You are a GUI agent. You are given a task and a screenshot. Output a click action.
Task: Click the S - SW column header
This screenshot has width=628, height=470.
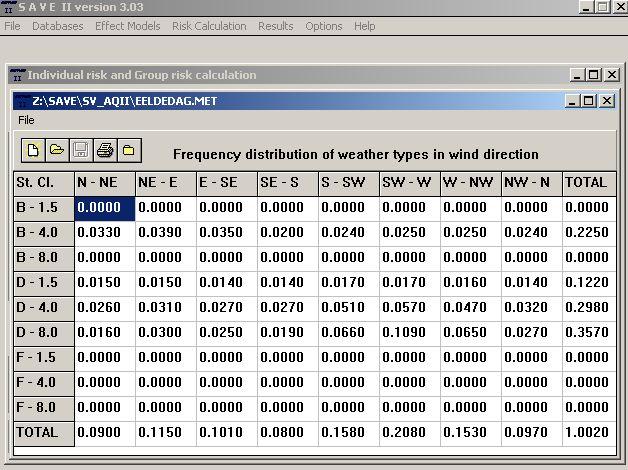pyautogui.click(x=348, y=183)
